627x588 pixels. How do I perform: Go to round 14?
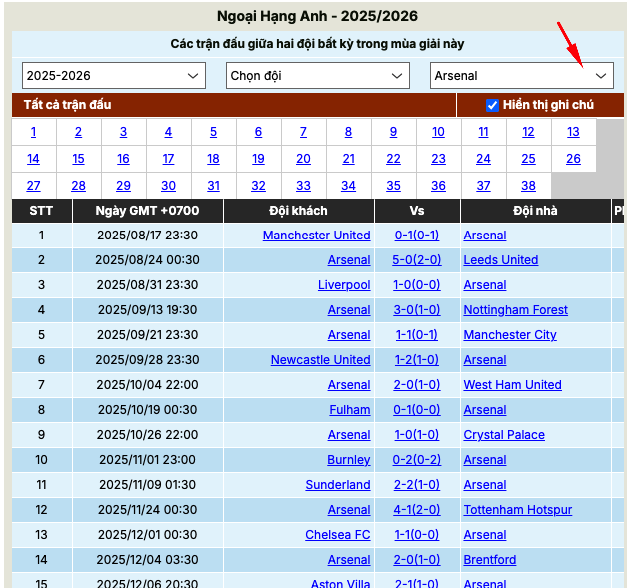[34, 159]
